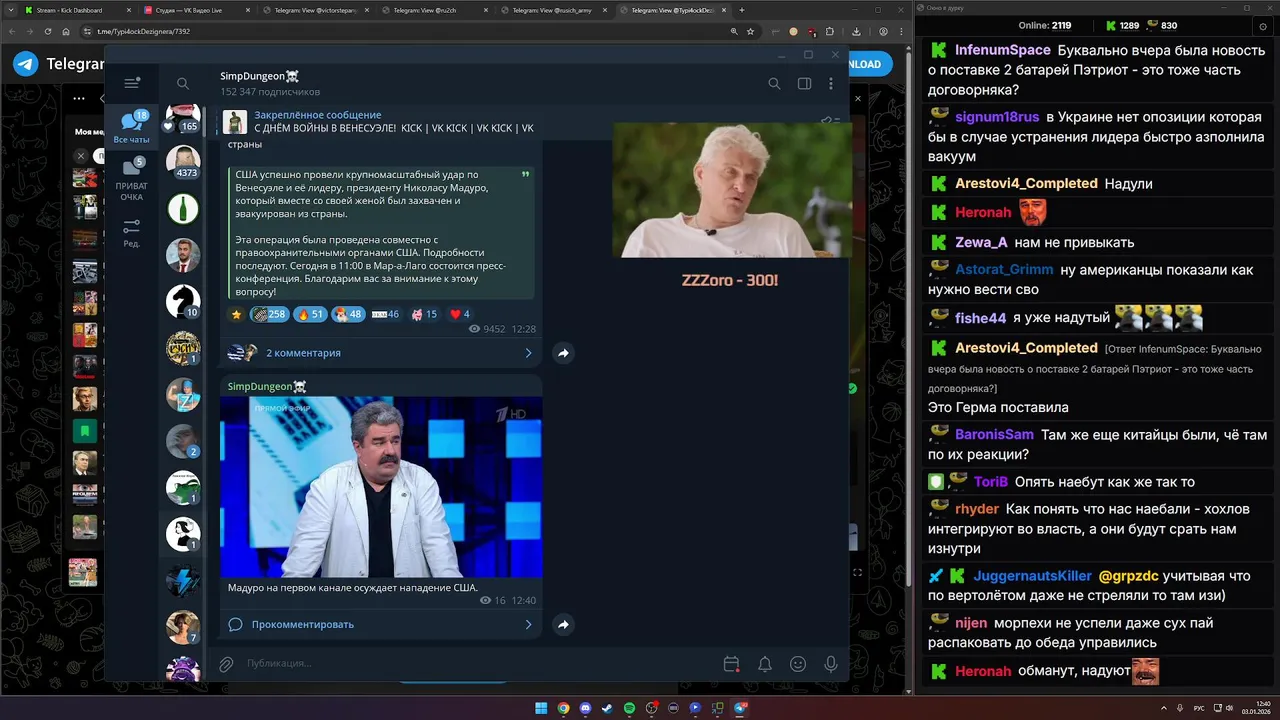The height and width of the screenshot is (720, 1280).
Task: Click username JuggernautsKiller in chat
Action: 1033,576
